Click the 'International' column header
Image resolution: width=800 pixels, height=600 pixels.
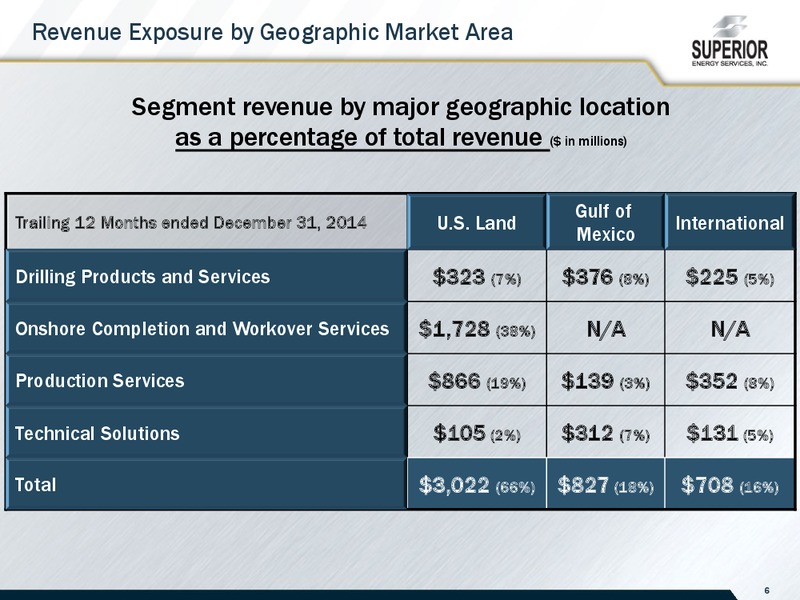tap(730, 222)
